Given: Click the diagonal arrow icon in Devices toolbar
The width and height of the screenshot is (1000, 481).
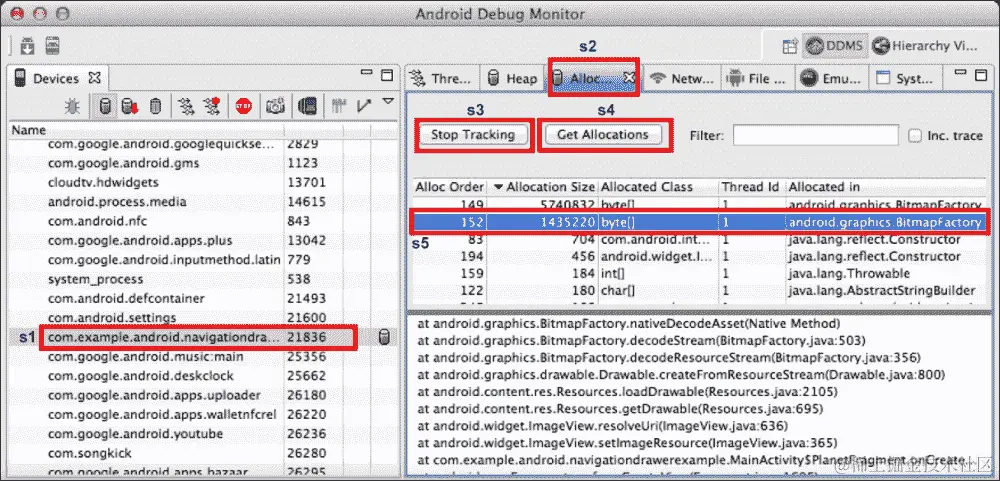Looking at the screenshot, I should (x=364, y=106).
